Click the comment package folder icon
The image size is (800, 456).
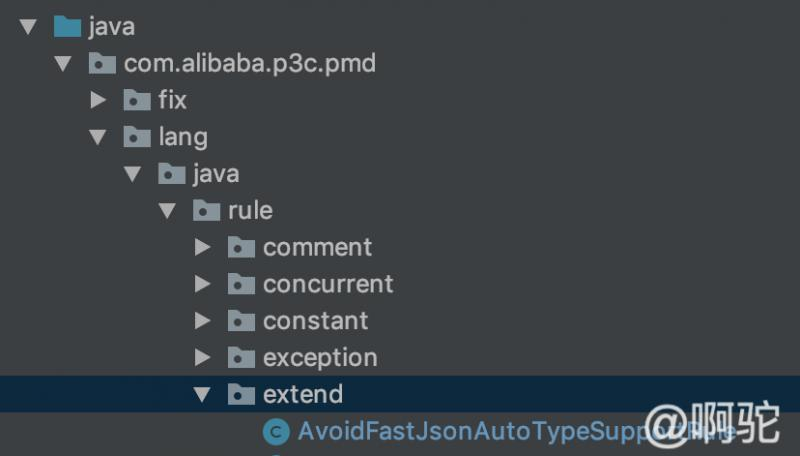pos(242,247)
